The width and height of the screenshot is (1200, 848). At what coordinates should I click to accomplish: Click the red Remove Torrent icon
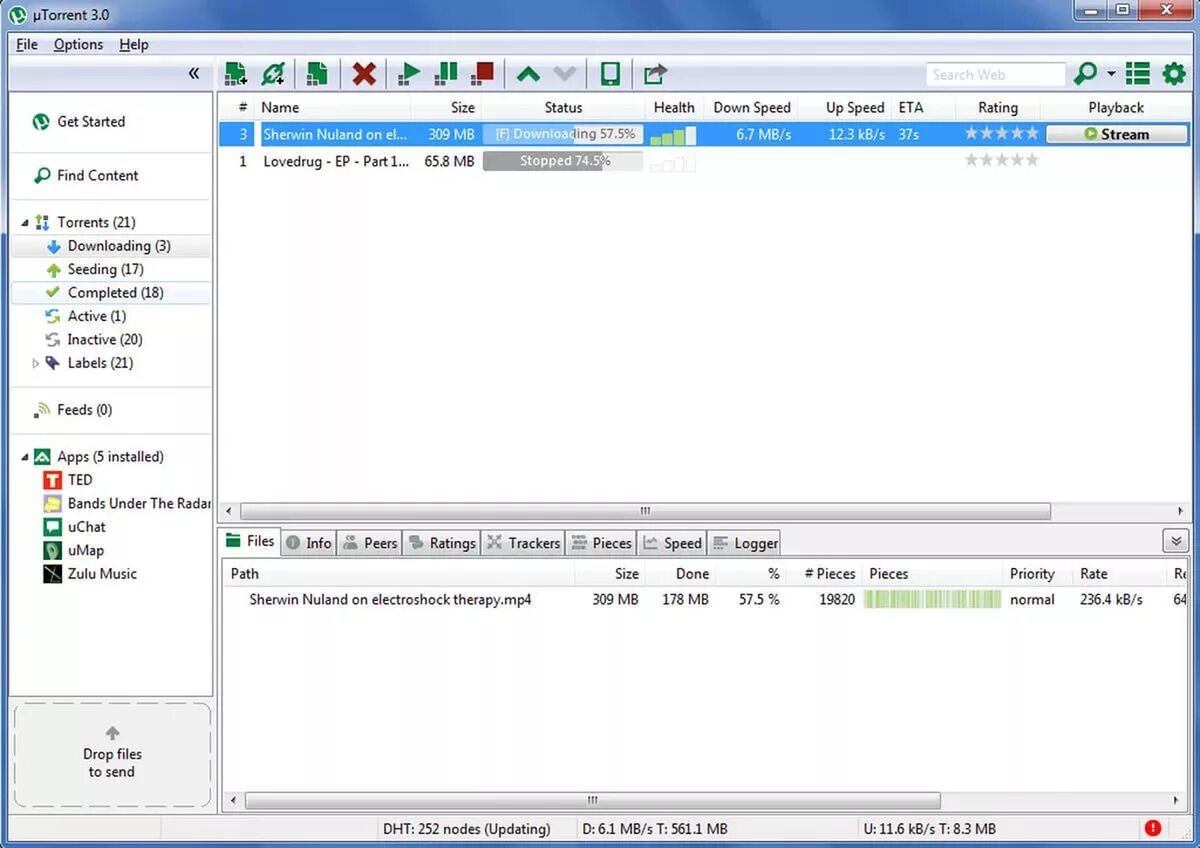pos(363,73)
